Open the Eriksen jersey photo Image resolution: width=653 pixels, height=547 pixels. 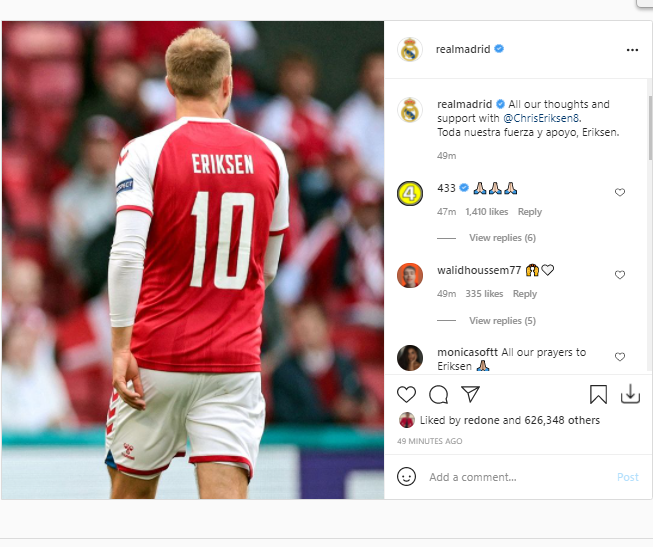coord(193,260)
